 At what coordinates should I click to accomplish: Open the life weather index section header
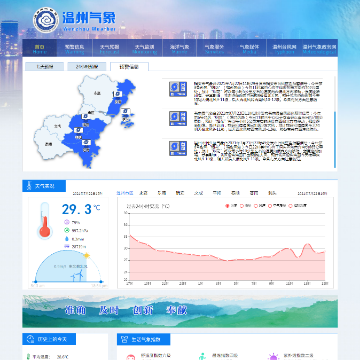tap(144, 339)
